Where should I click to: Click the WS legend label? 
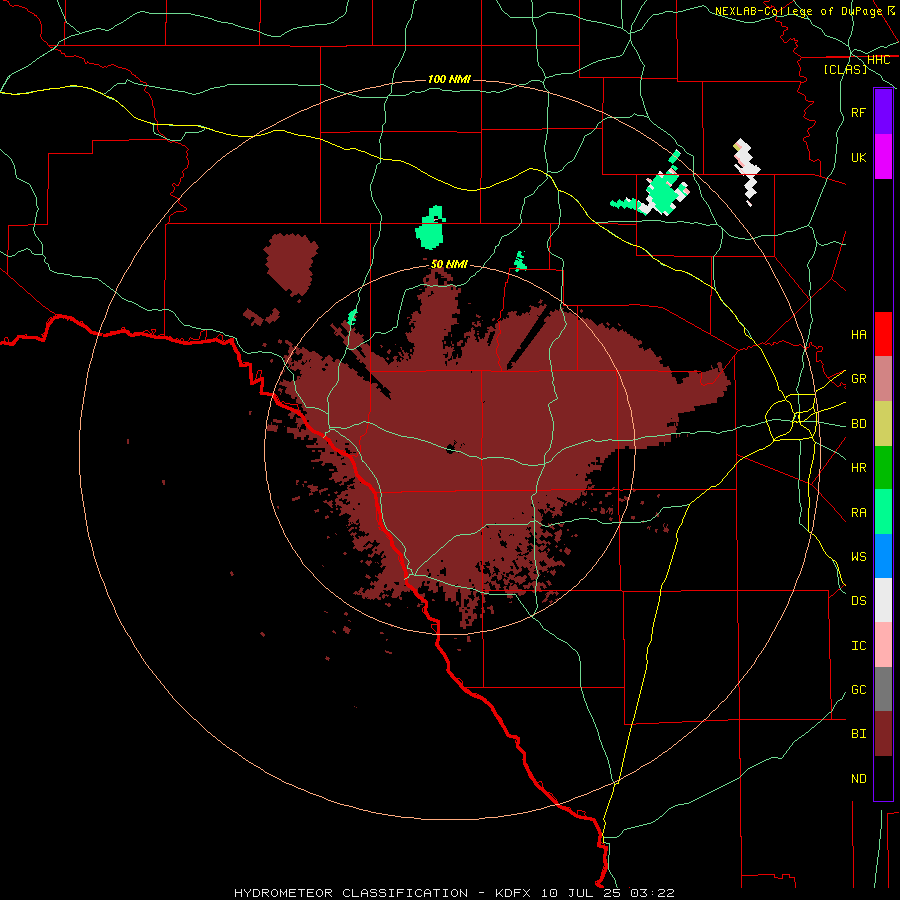859,557
